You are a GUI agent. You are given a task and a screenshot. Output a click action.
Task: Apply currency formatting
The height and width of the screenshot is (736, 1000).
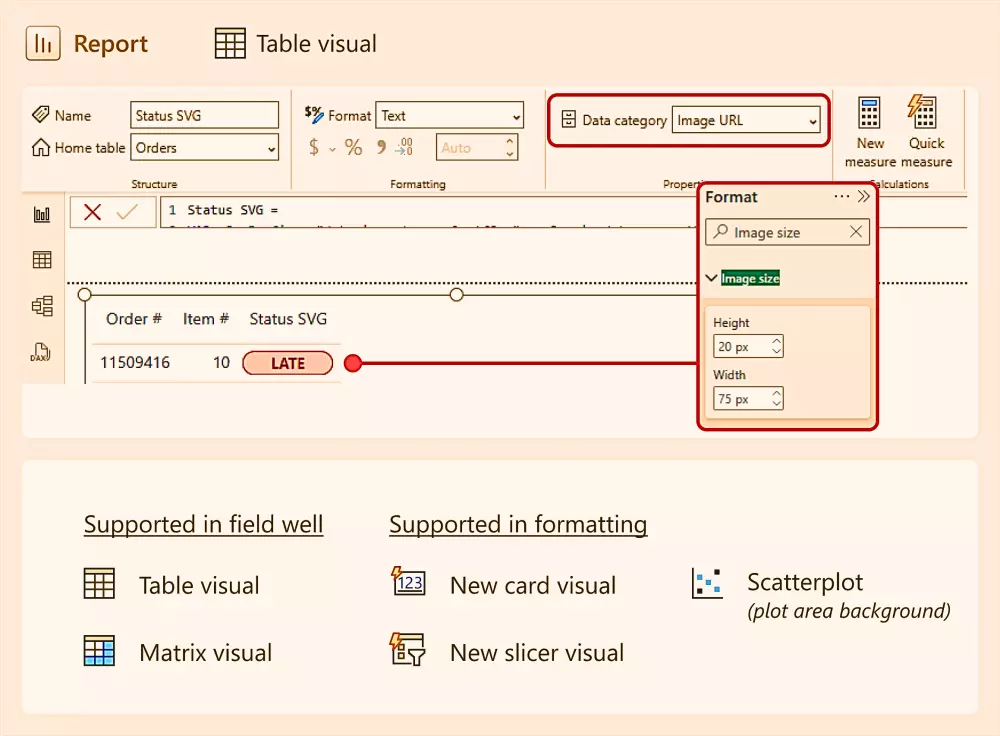pos(316,147)
